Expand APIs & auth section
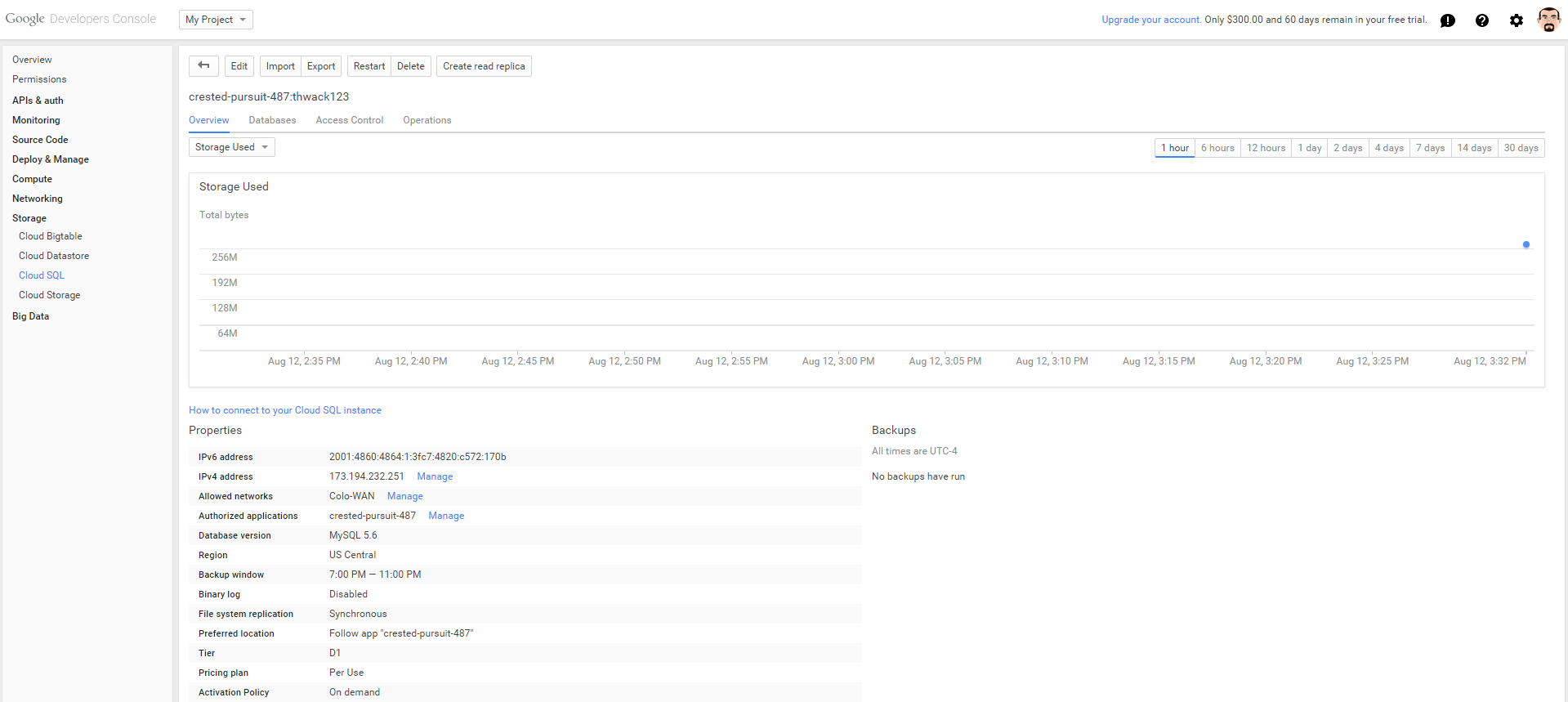The width and height of the screenshot is (1568, 702). tap(38, 101)
